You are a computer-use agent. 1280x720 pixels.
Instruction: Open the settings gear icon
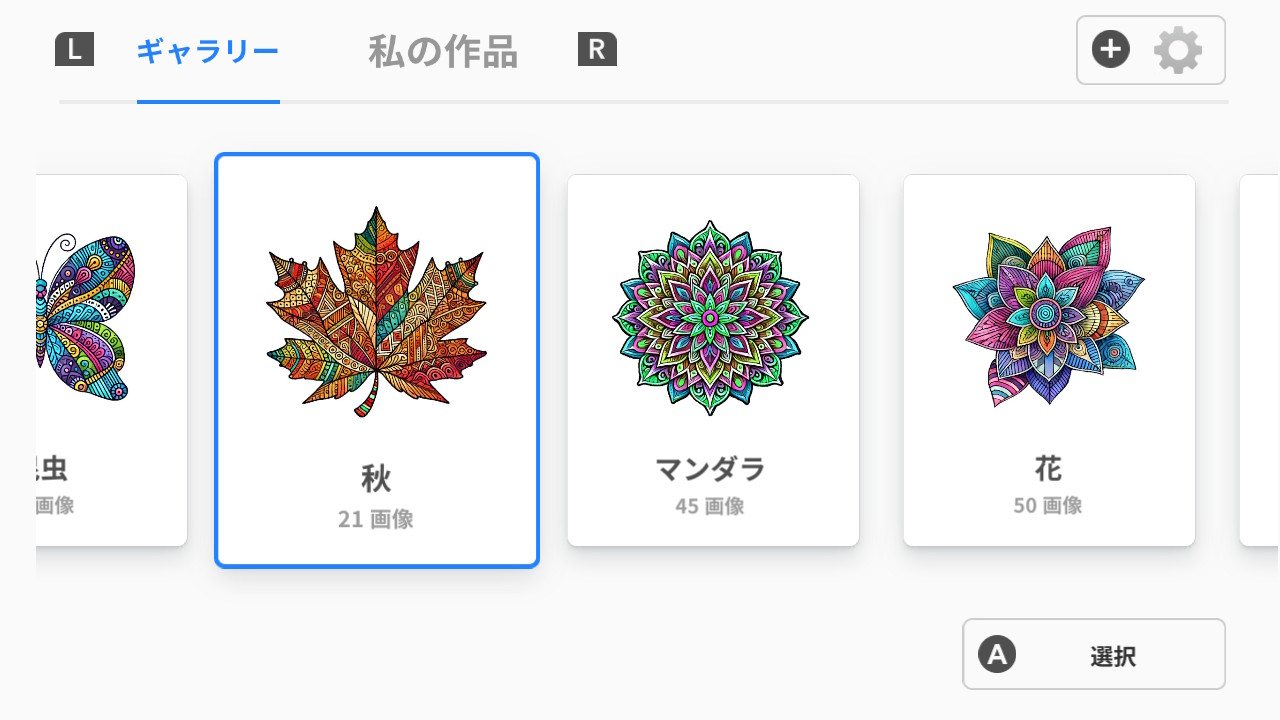tap(1178, 50)
